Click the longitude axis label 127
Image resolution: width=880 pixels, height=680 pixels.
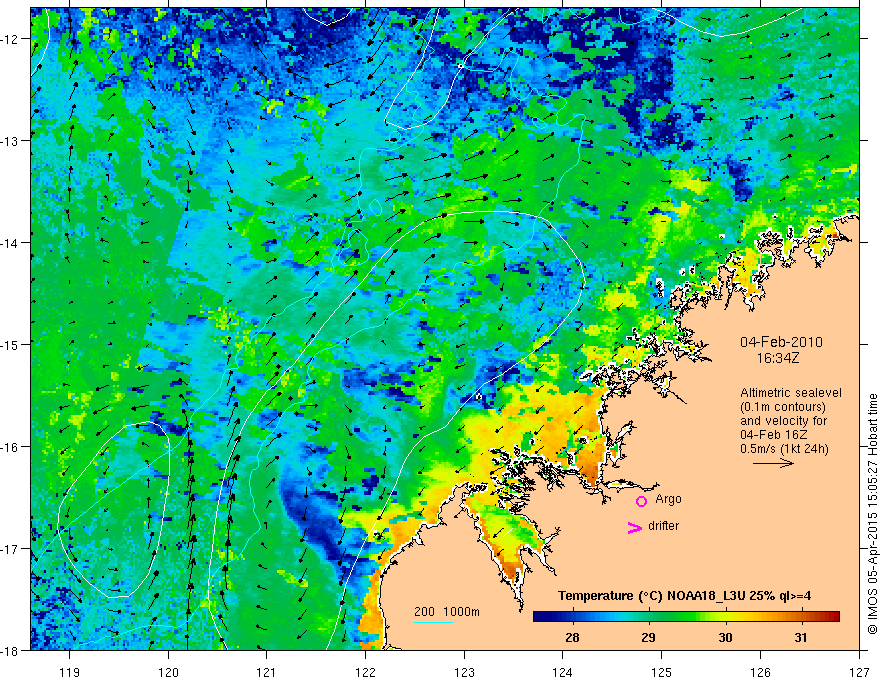click(859, 672)
